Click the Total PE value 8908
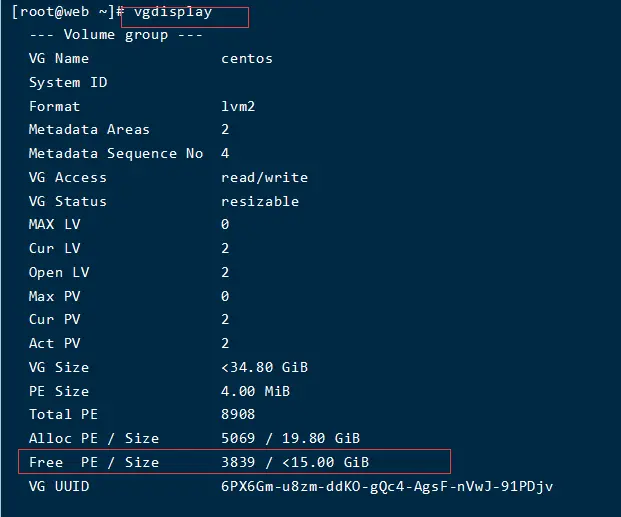 pyautogui.click(x=238, y=414)
